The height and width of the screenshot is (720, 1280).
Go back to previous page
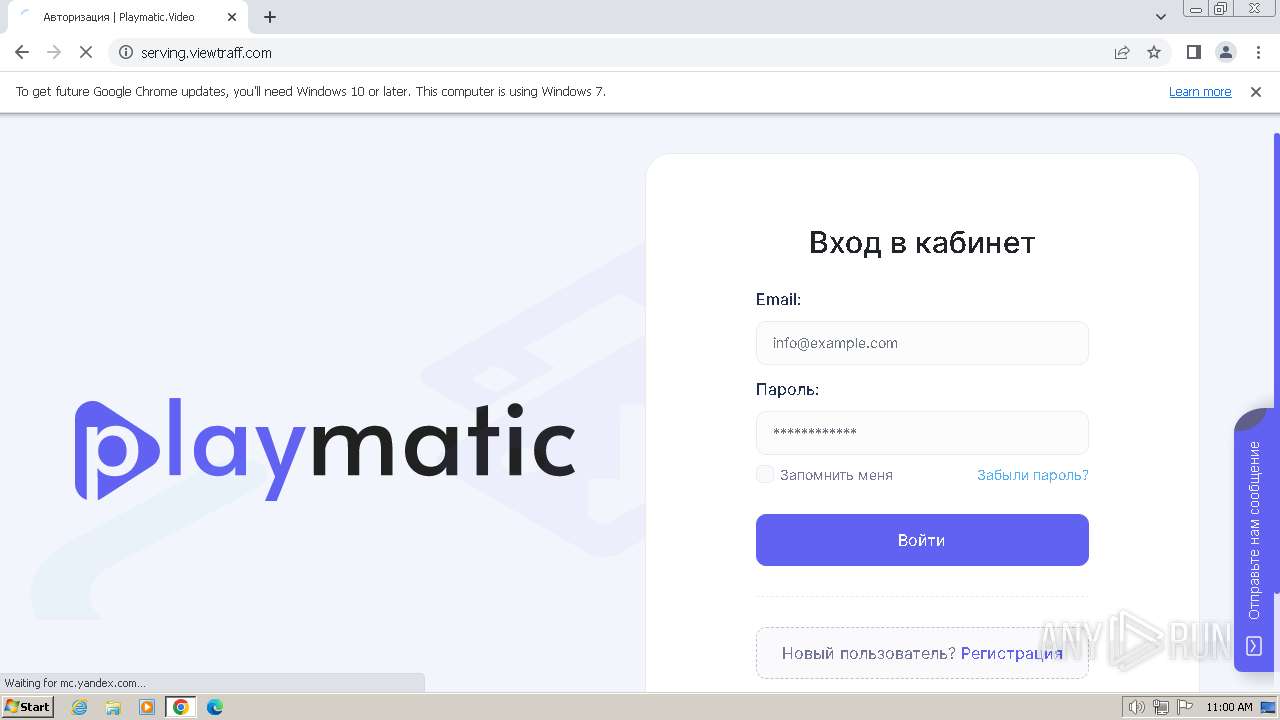[22, 53]
